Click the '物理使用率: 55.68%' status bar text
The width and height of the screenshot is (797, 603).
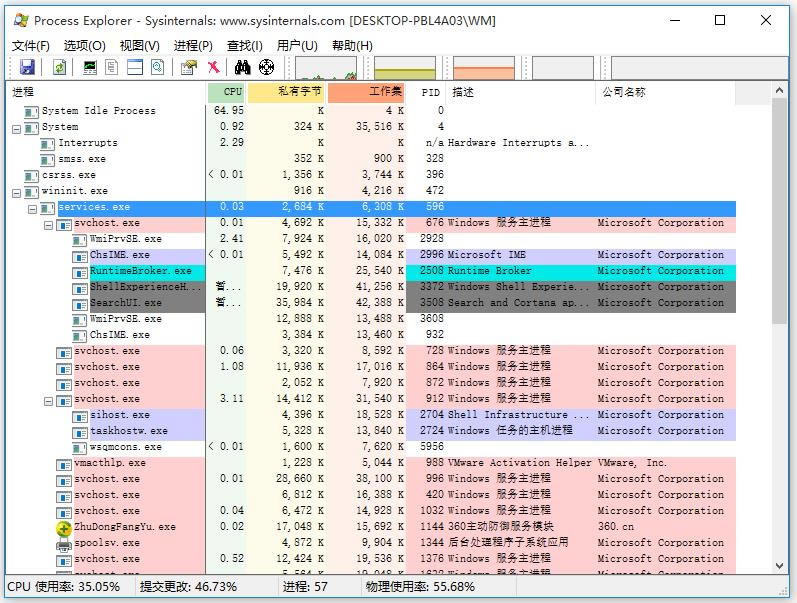point(420,587)
